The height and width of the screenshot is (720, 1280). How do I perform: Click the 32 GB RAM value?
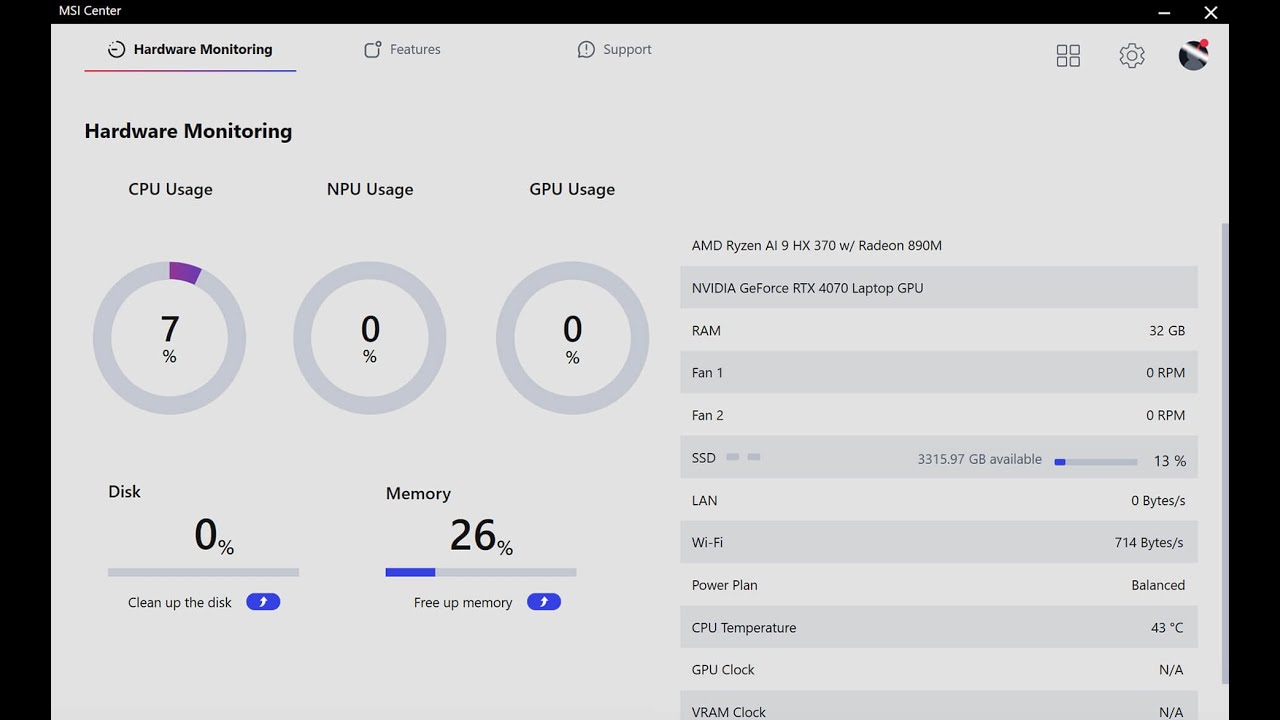click(1167, 331)
